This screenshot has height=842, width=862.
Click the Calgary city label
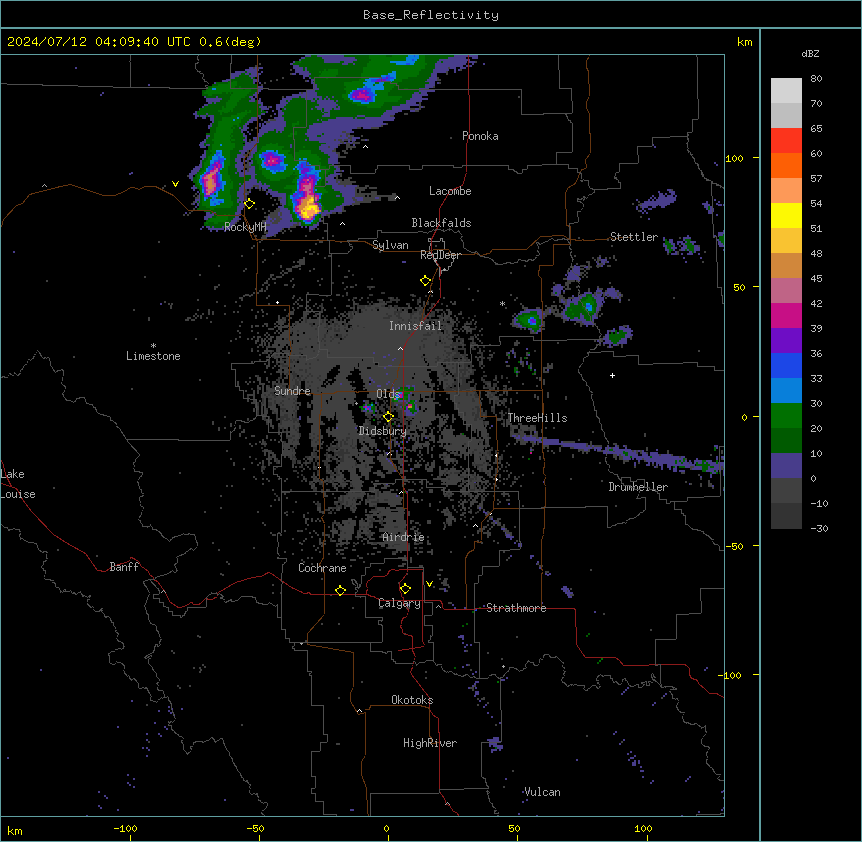pos(400,603)
